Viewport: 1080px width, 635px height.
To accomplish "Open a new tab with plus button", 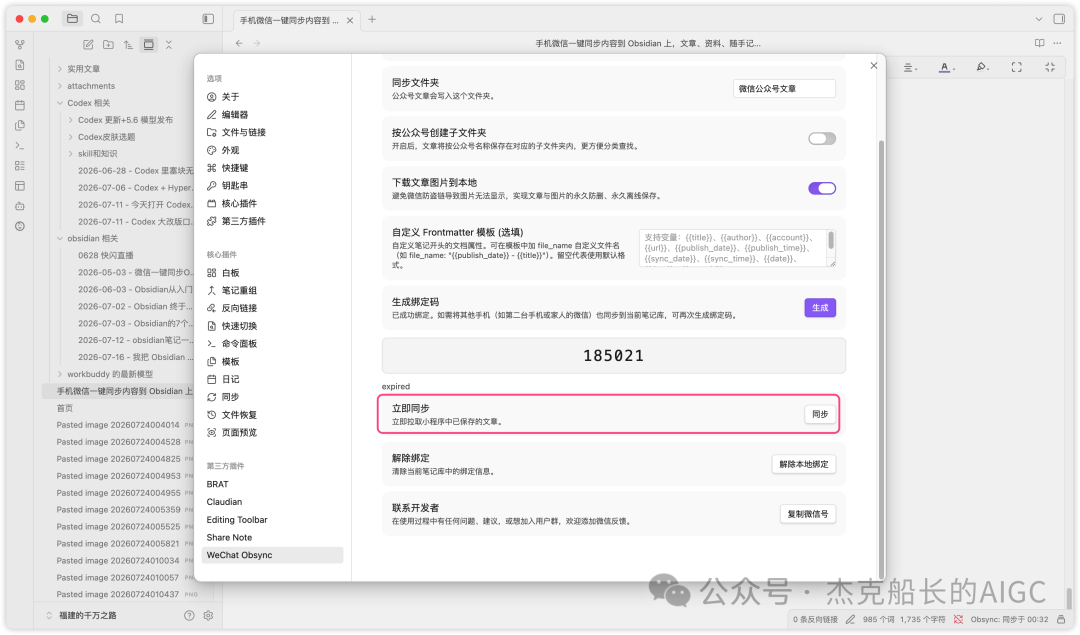I will (x=372, y=19).
